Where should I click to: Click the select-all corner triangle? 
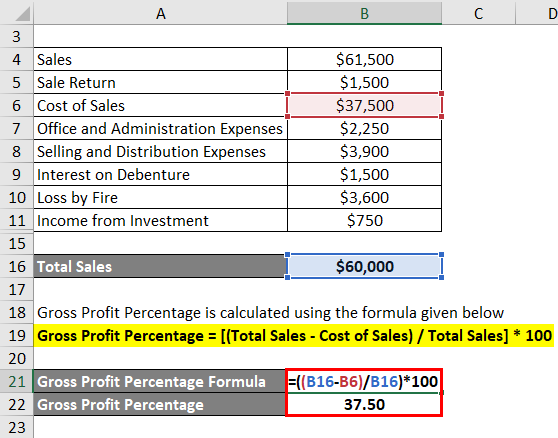pyautogui.click(x=23, y=14)
